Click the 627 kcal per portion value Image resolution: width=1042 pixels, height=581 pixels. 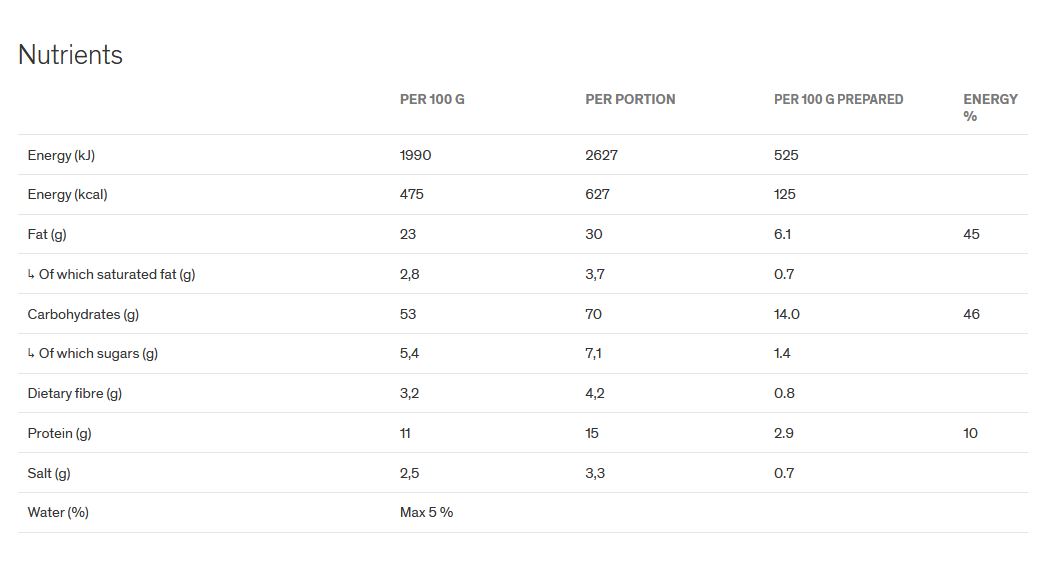(x=597, y=194)
